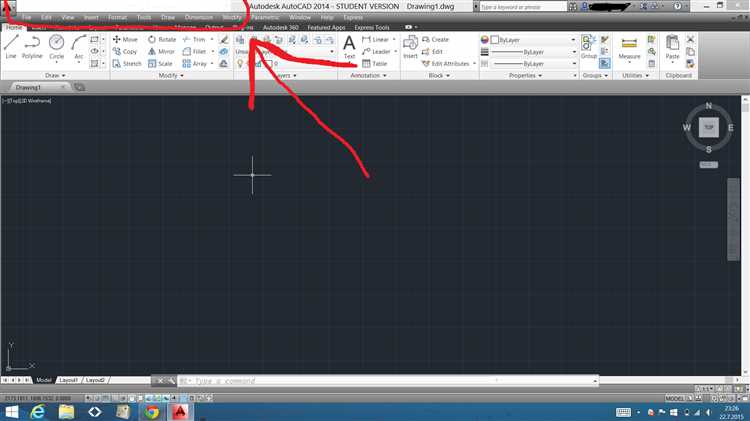Open the Edit menu in menu bar

tap(46, 17)
